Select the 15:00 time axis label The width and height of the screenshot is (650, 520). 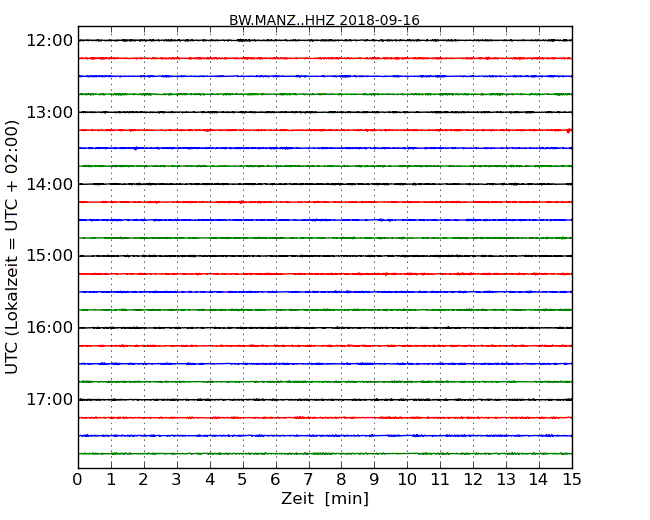[x=50, y=256]
